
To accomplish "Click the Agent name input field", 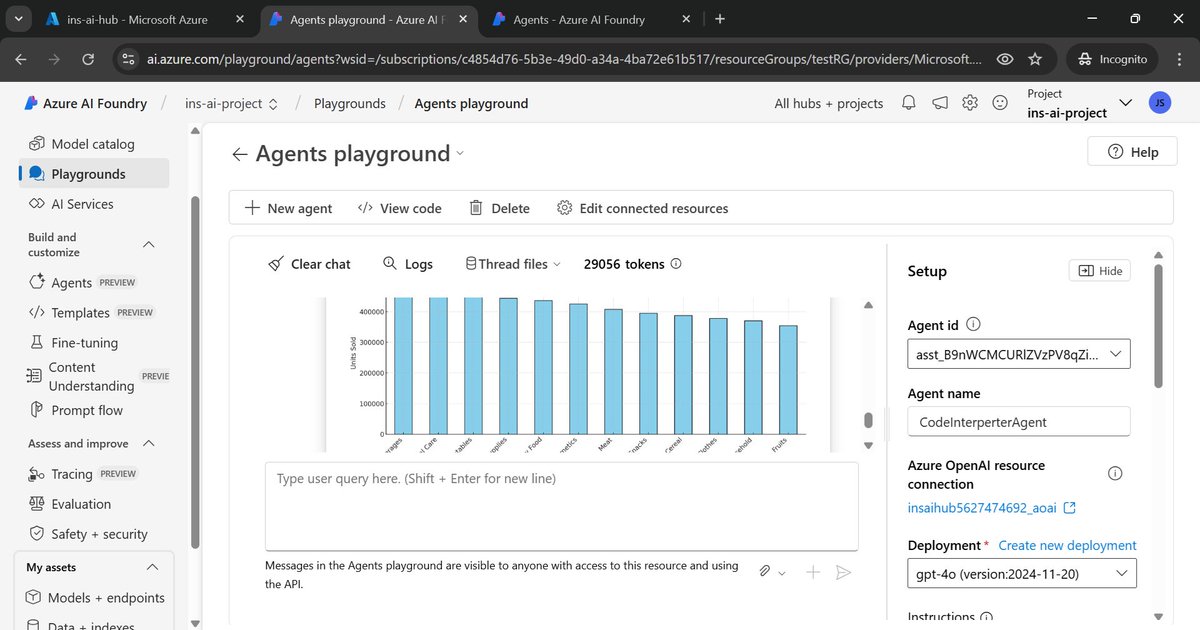I will [x=1019, y=422].
